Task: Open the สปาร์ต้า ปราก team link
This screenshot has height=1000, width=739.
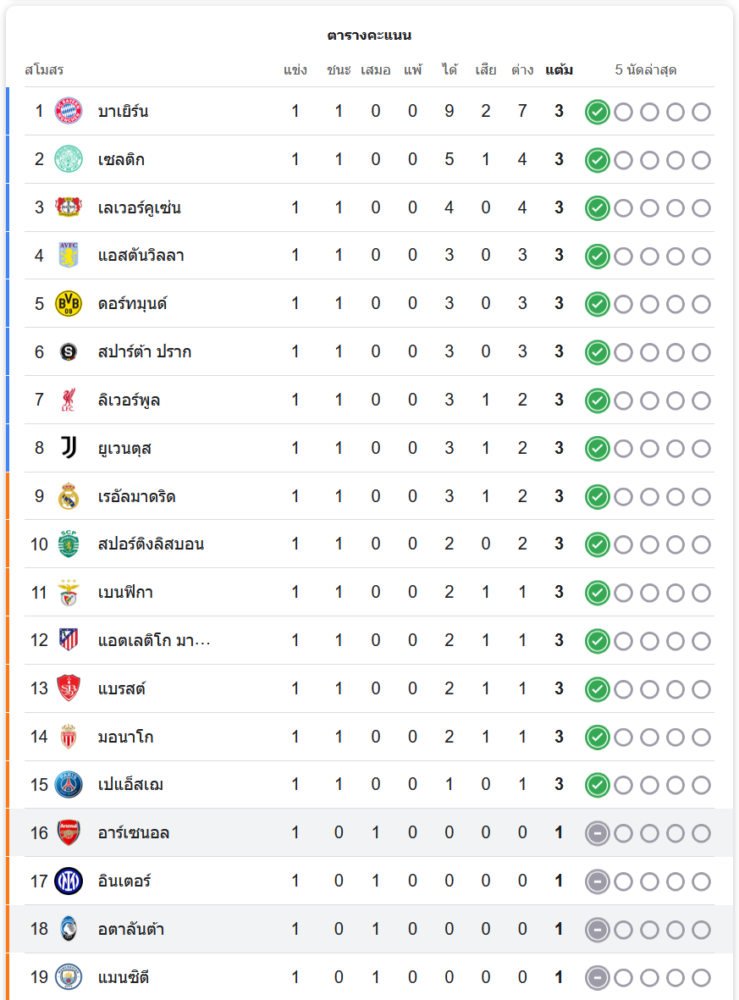Action: pyautogui.click(x=145, y=352)
